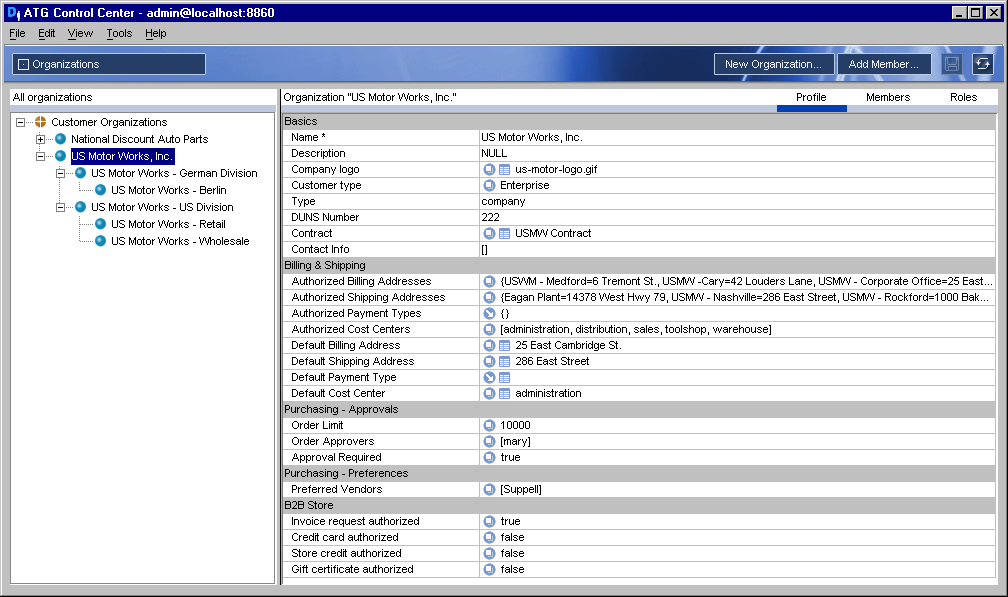Open the Tools menu
This screenshot has height=597, width=1008.
119,33
